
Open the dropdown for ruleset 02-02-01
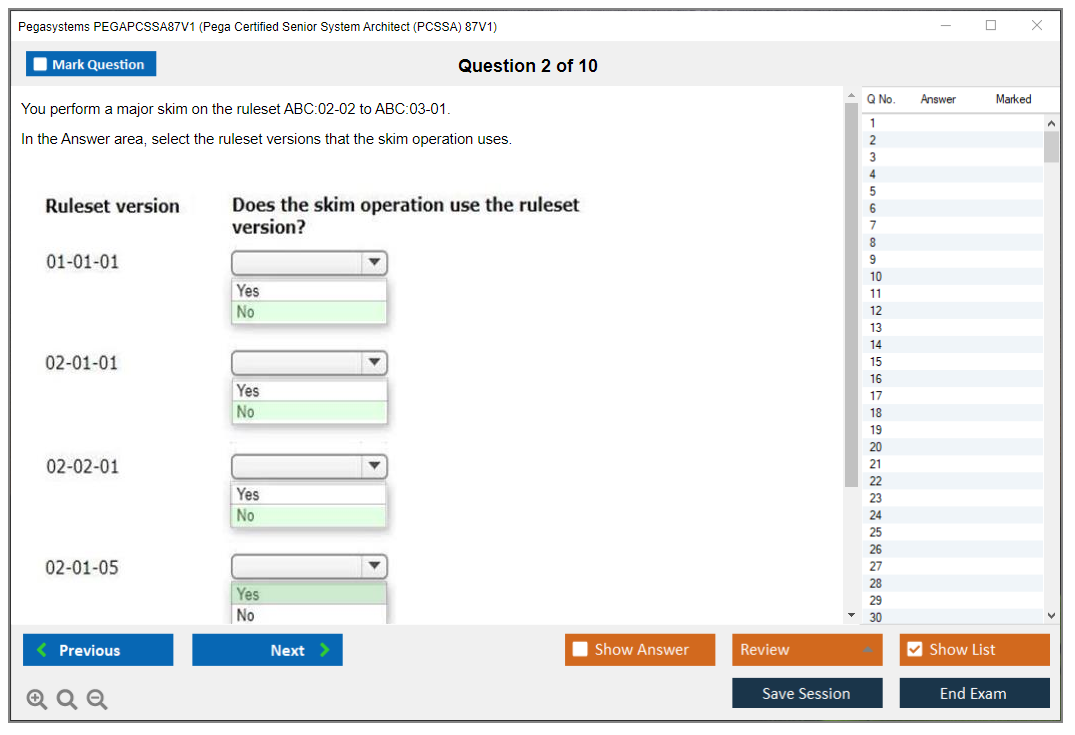tap(374, 466)
